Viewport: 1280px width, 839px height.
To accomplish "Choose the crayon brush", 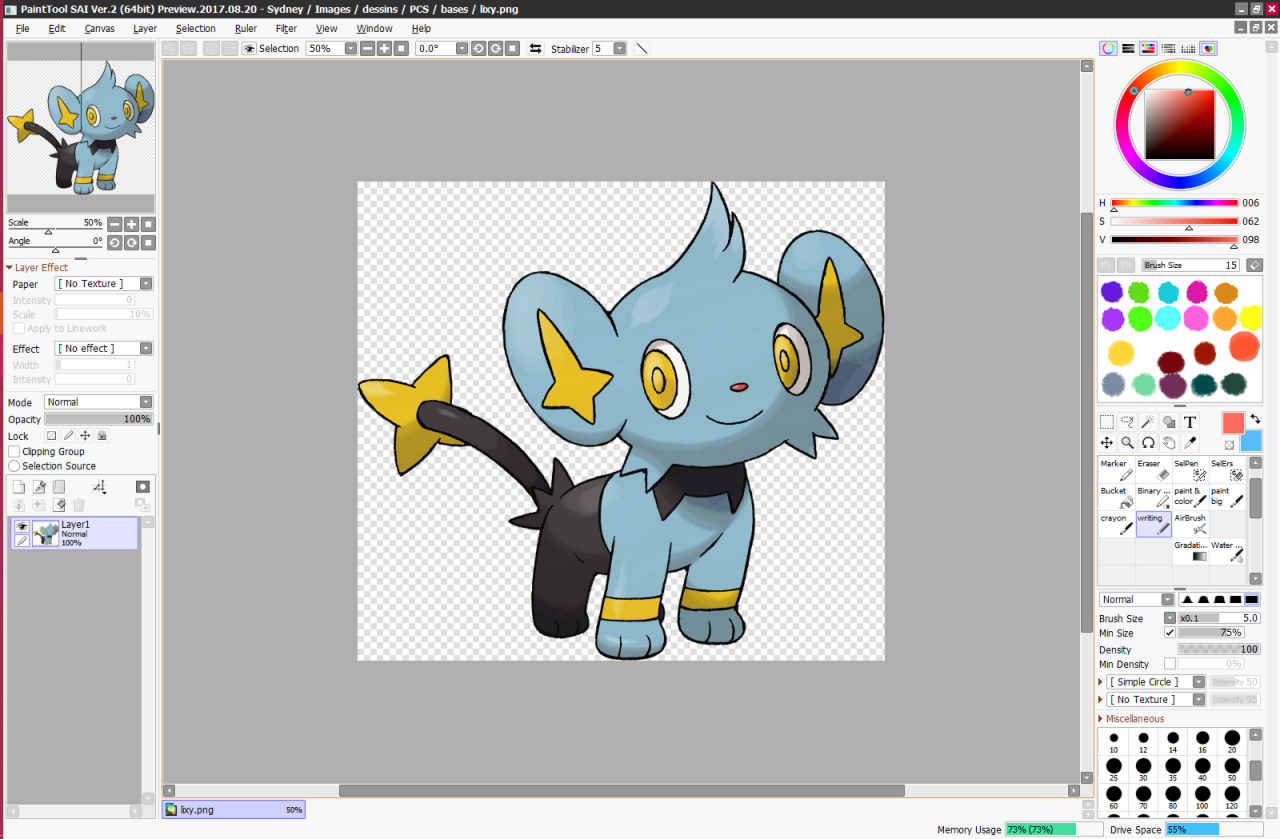I will coord(1116,524).
